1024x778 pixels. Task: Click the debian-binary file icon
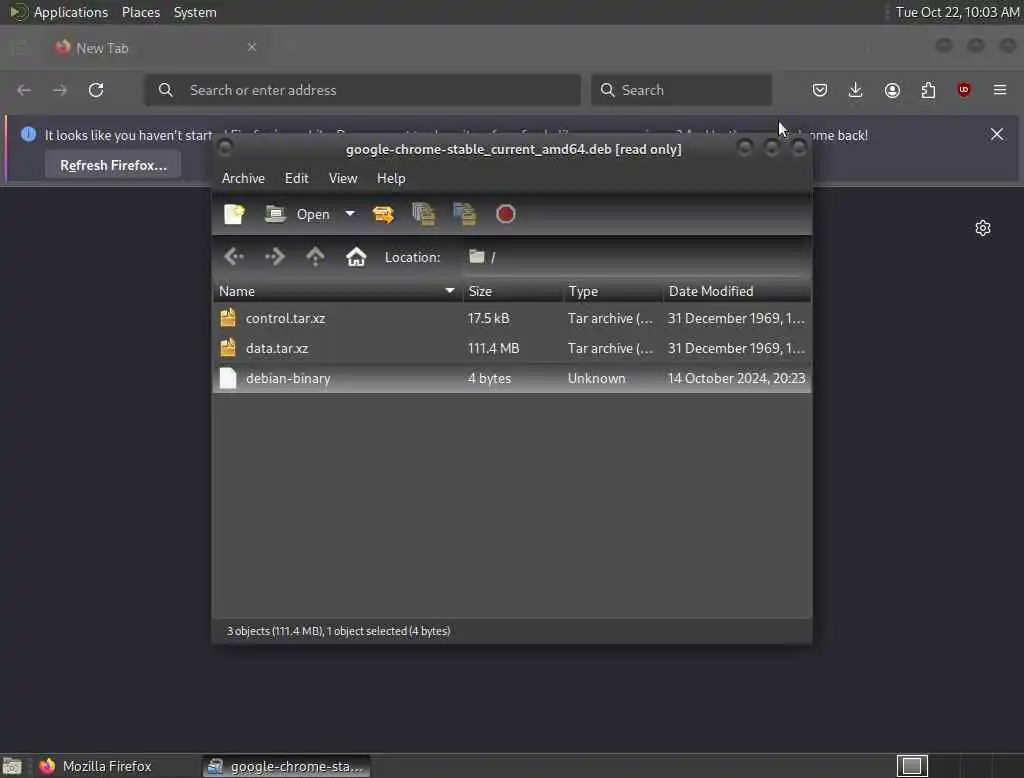point(228,378)
